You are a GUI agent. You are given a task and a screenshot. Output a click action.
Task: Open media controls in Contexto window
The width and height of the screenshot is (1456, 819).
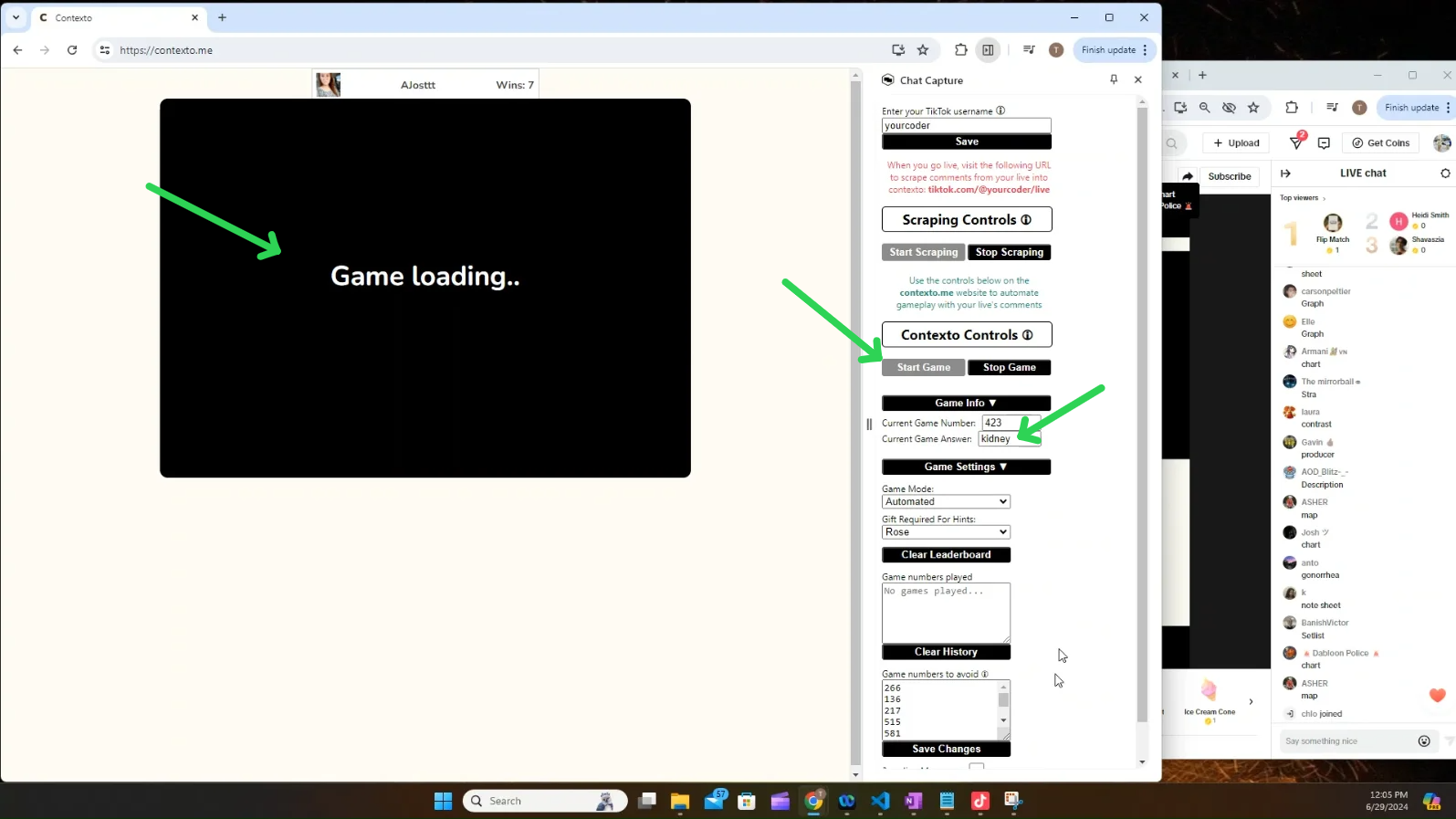coord(1029,50)
